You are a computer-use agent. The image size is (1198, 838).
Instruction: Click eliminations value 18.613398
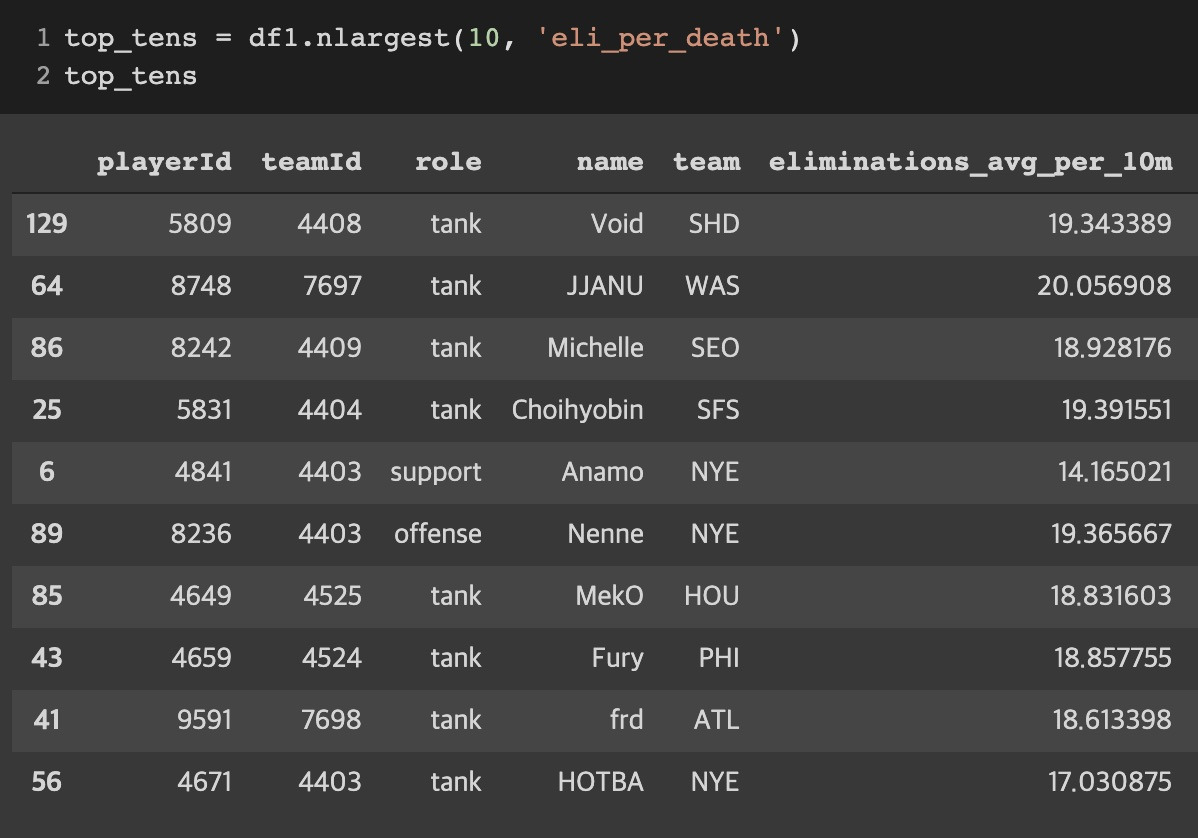1112,719
